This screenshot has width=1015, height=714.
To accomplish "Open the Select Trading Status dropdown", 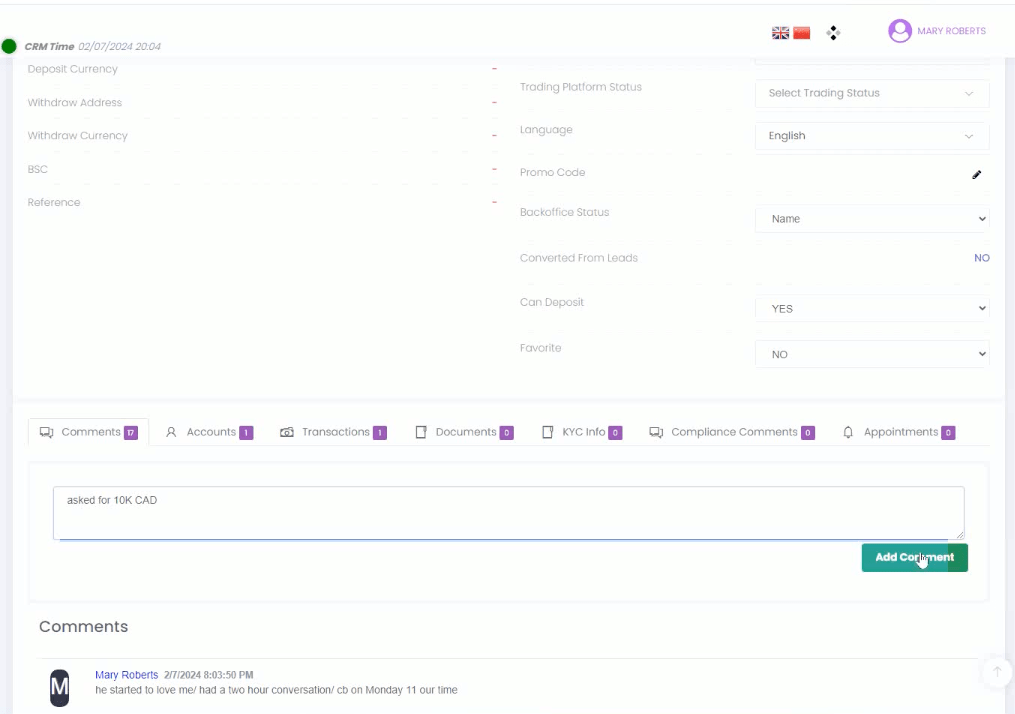I will (x=871, y=93).
